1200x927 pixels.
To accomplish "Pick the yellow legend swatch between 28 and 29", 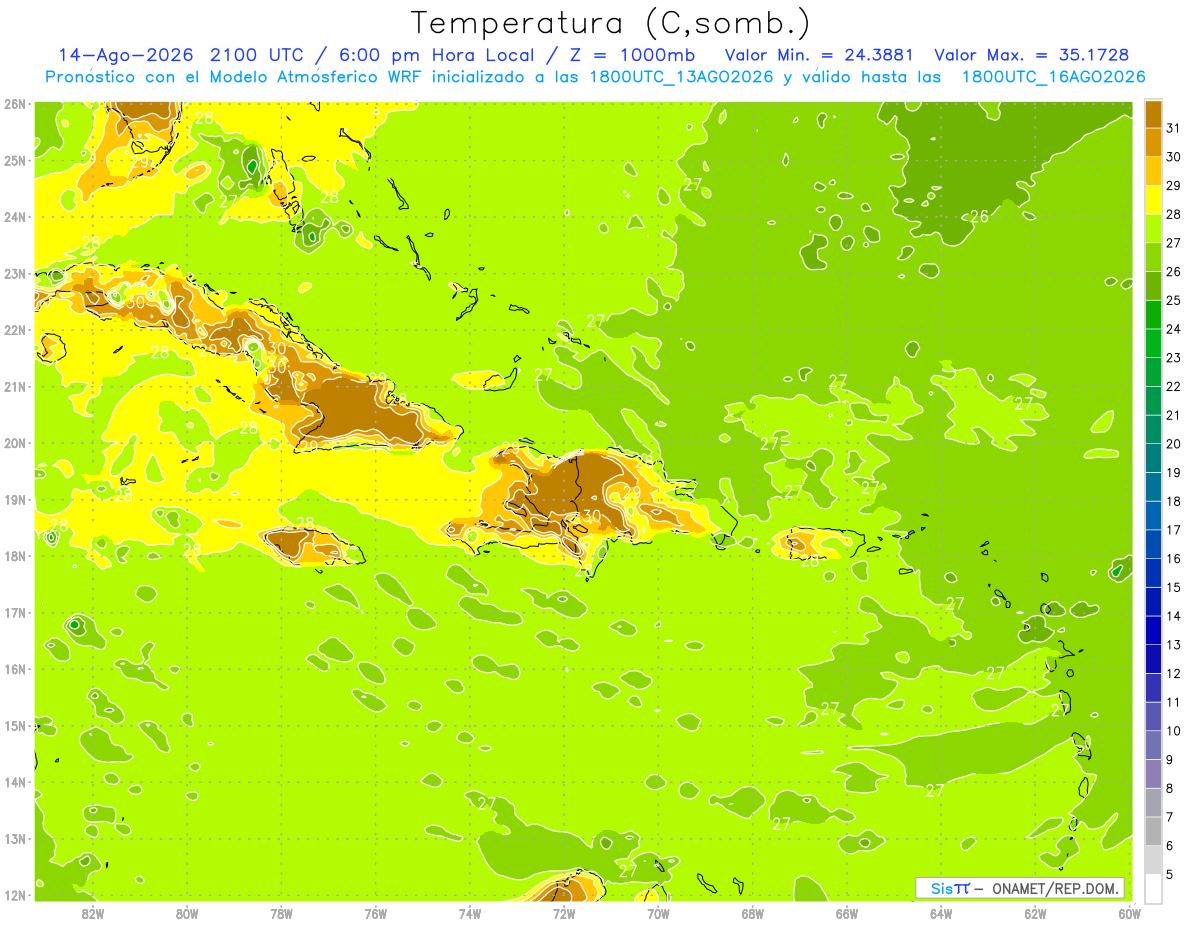I will tap(1153, 199).
